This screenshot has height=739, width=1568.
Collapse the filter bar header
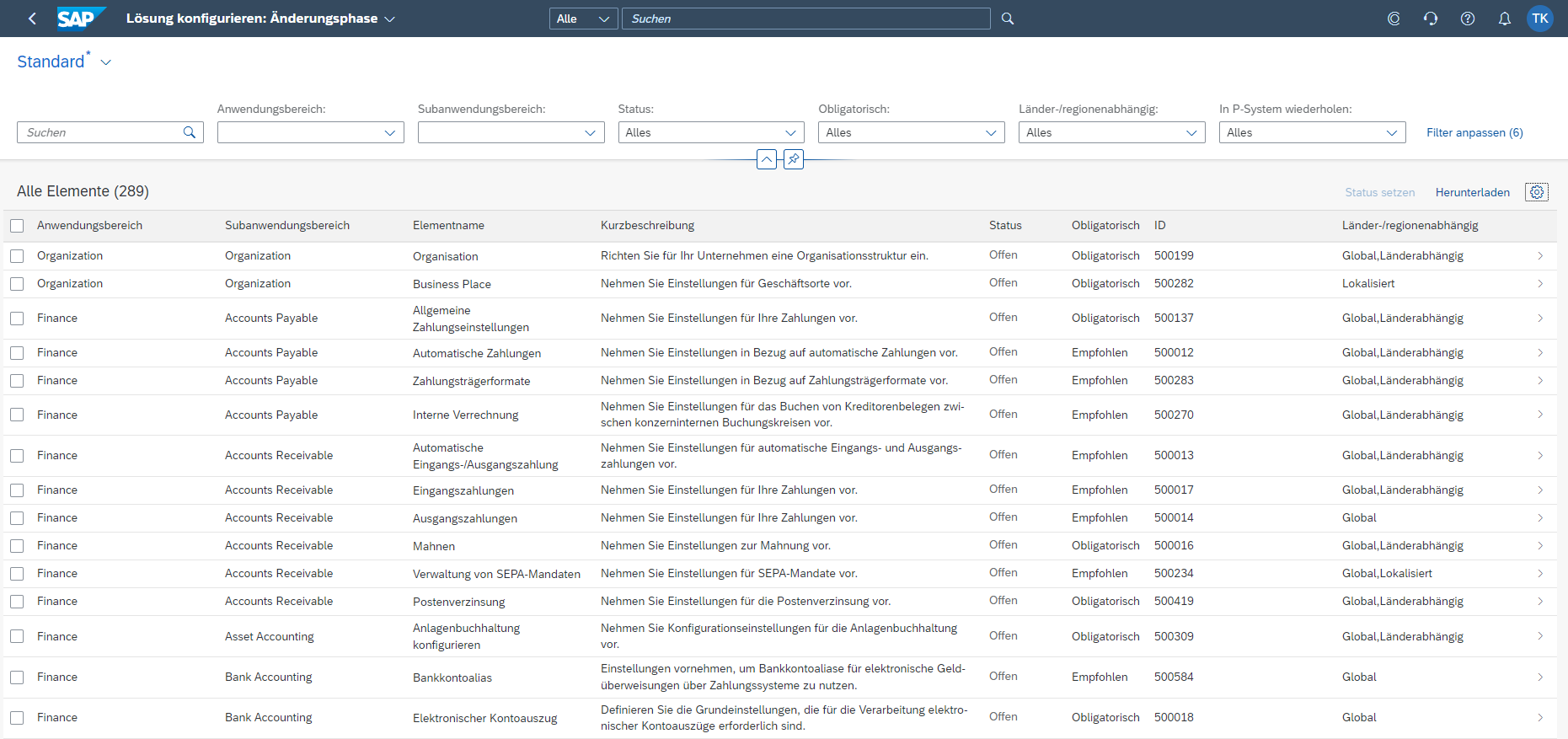(x=766, y=159)
